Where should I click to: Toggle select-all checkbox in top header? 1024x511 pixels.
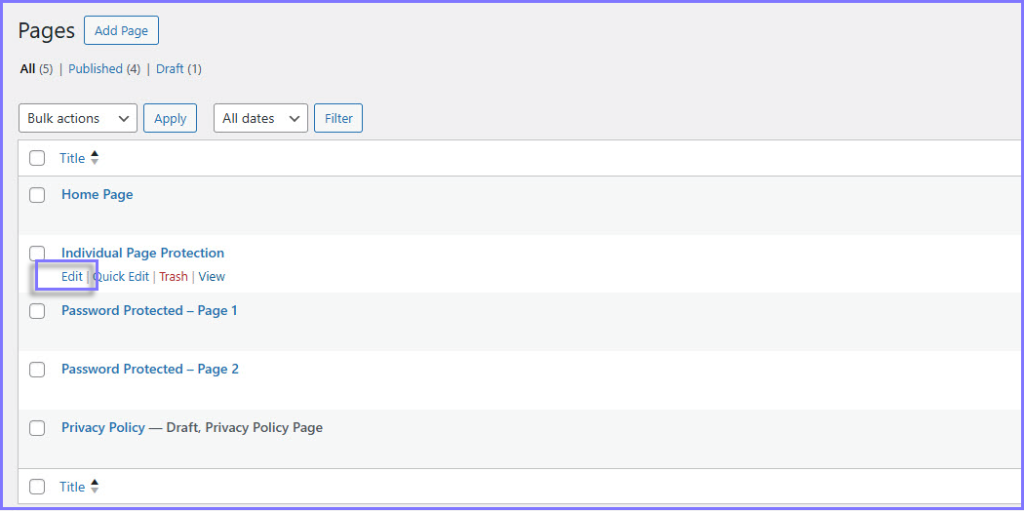pos(37,158)
